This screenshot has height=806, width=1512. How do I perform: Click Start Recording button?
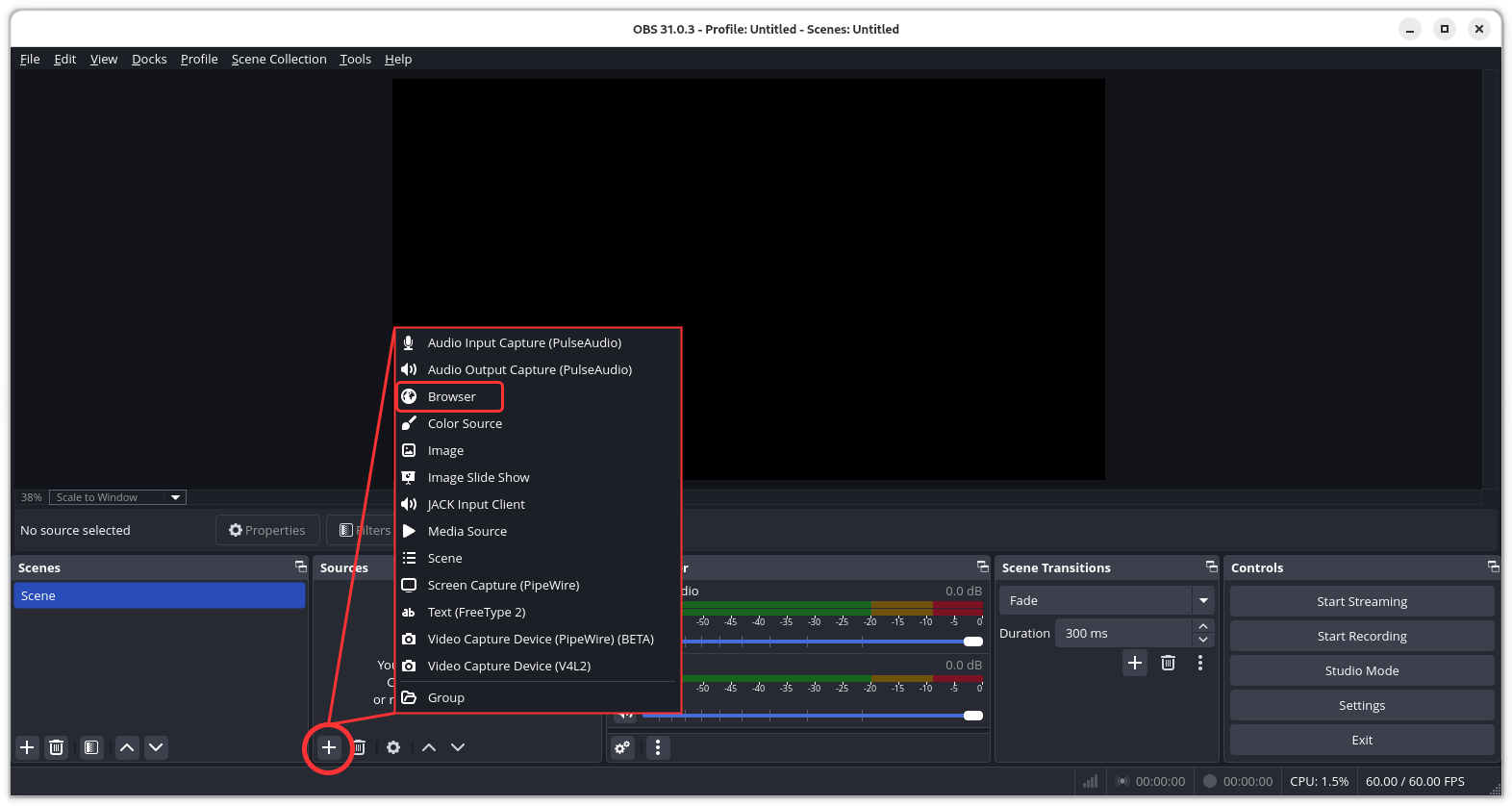1362,636
